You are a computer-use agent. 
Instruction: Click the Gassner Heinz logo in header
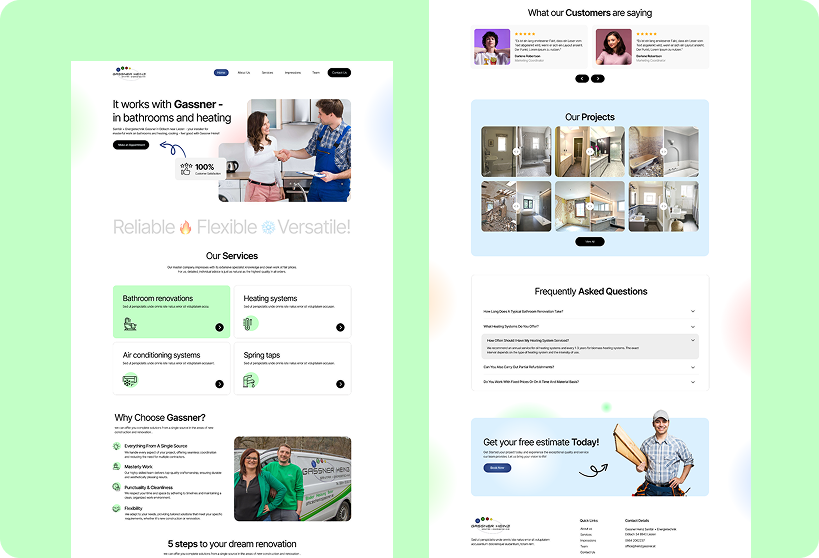coord(129,73)
